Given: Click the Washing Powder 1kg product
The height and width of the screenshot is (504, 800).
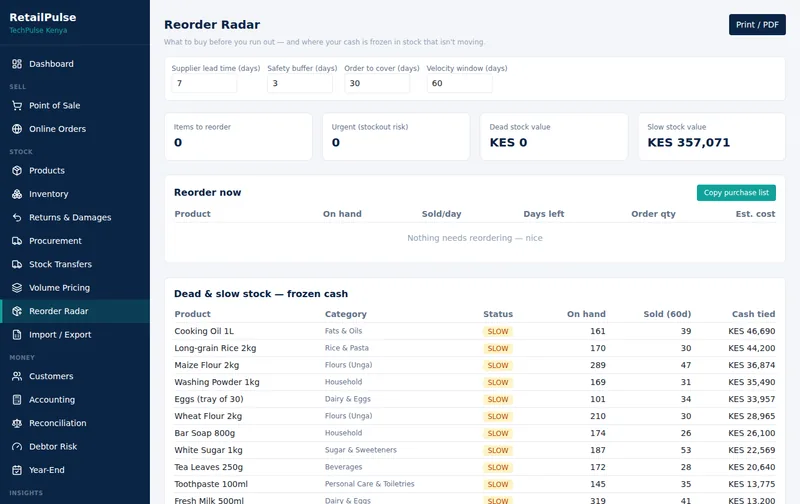Looking at the screenshot, I should pos(217,382).
